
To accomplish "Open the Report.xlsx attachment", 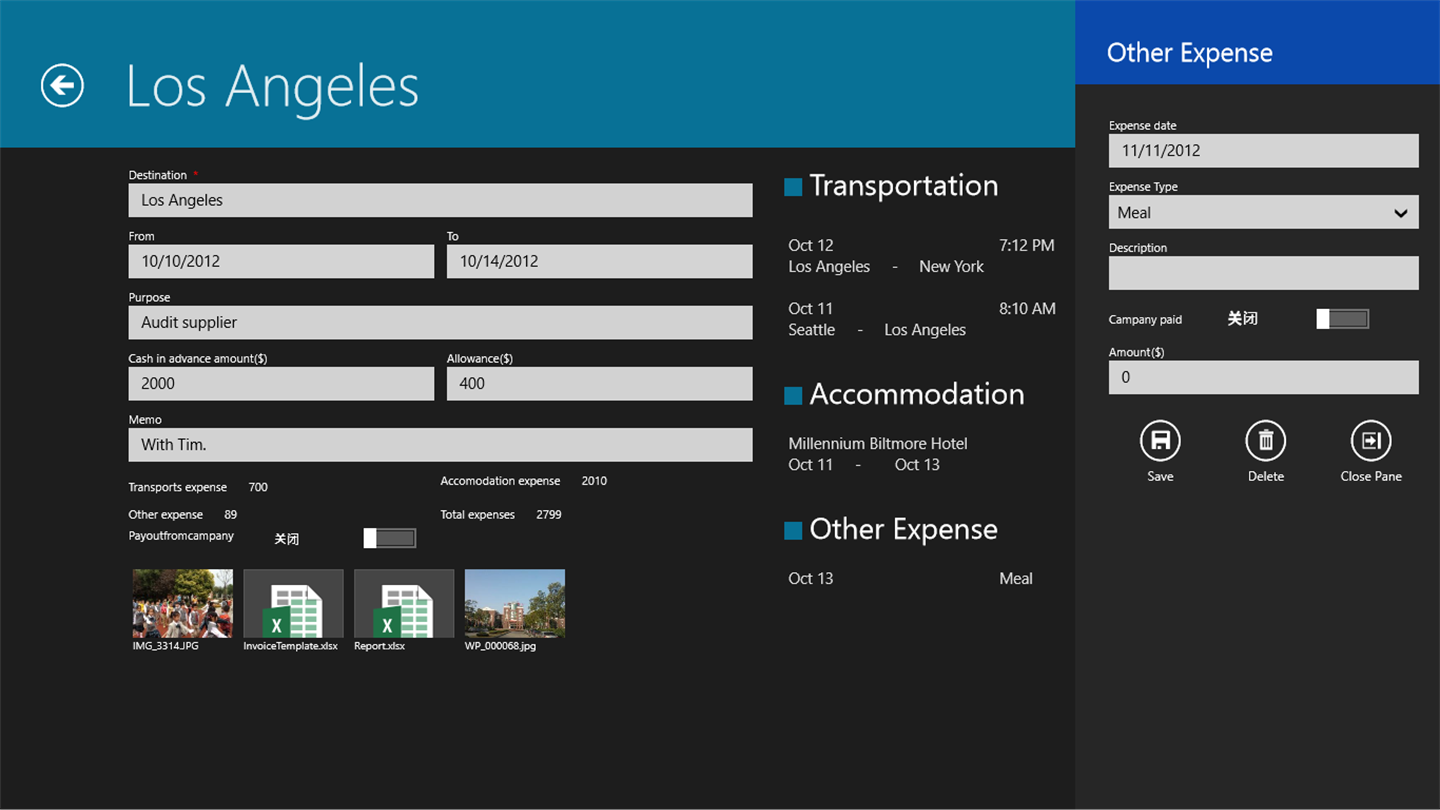I will click(404, 604).
